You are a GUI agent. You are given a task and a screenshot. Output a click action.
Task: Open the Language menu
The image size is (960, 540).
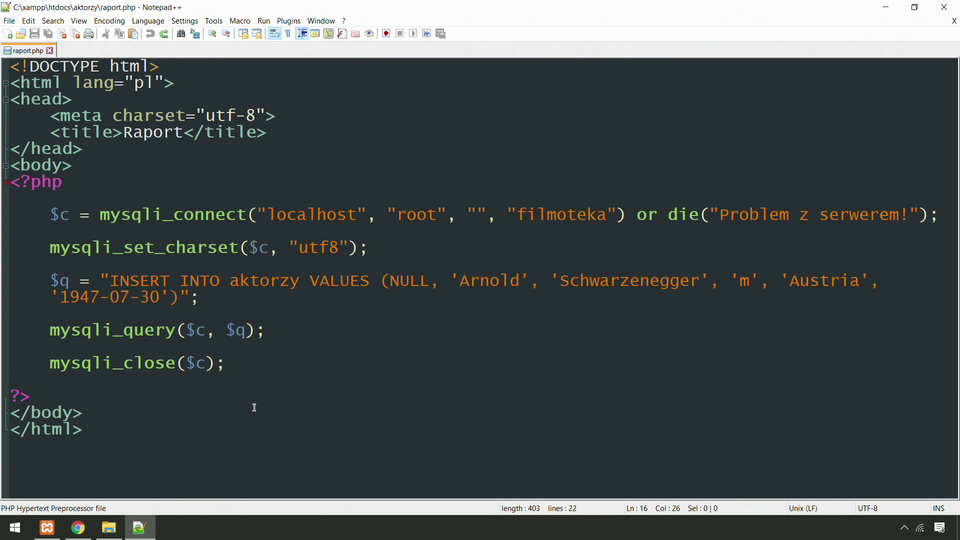(x=148, y=21)
